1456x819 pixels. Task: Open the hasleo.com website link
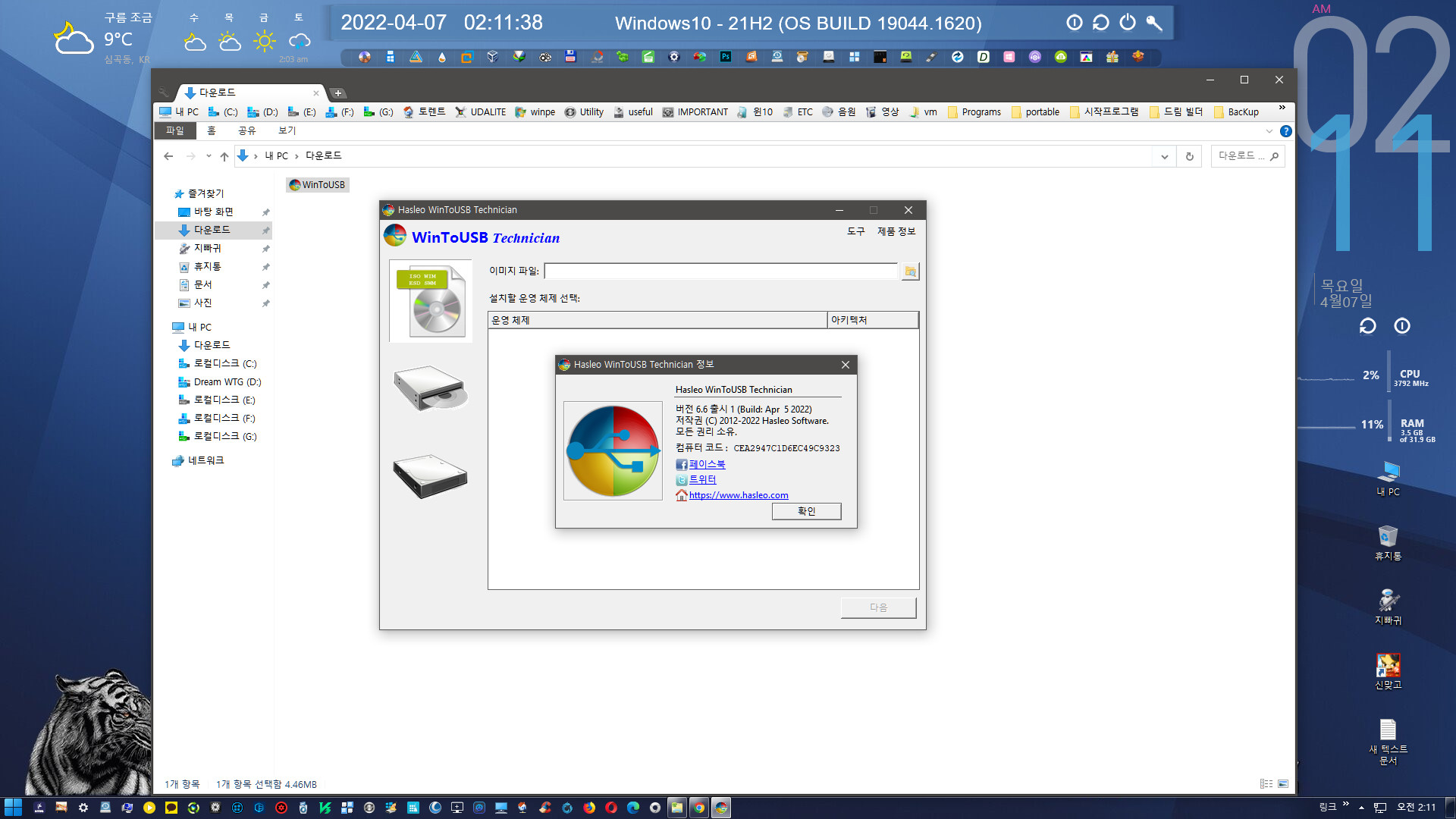pyautogui.click(x=739, y=495)
